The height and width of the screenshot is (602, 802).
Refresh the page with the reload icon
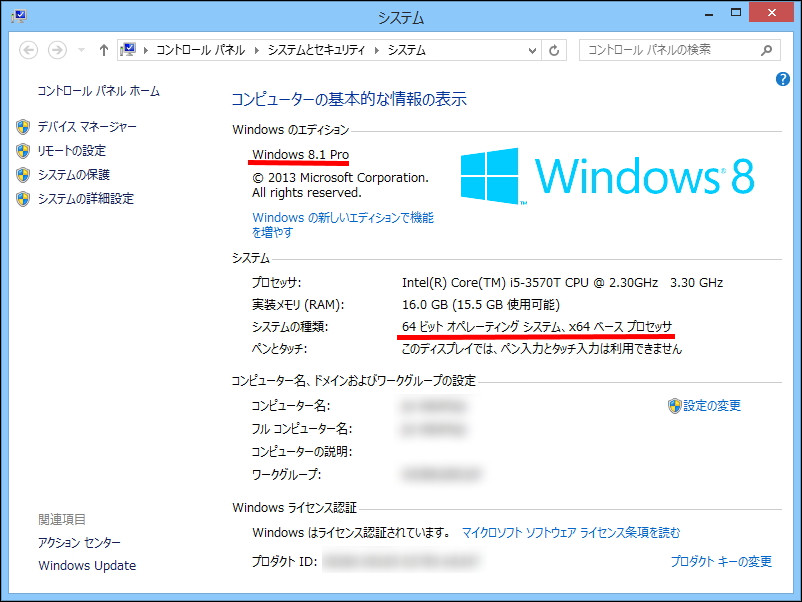point(555,50)
